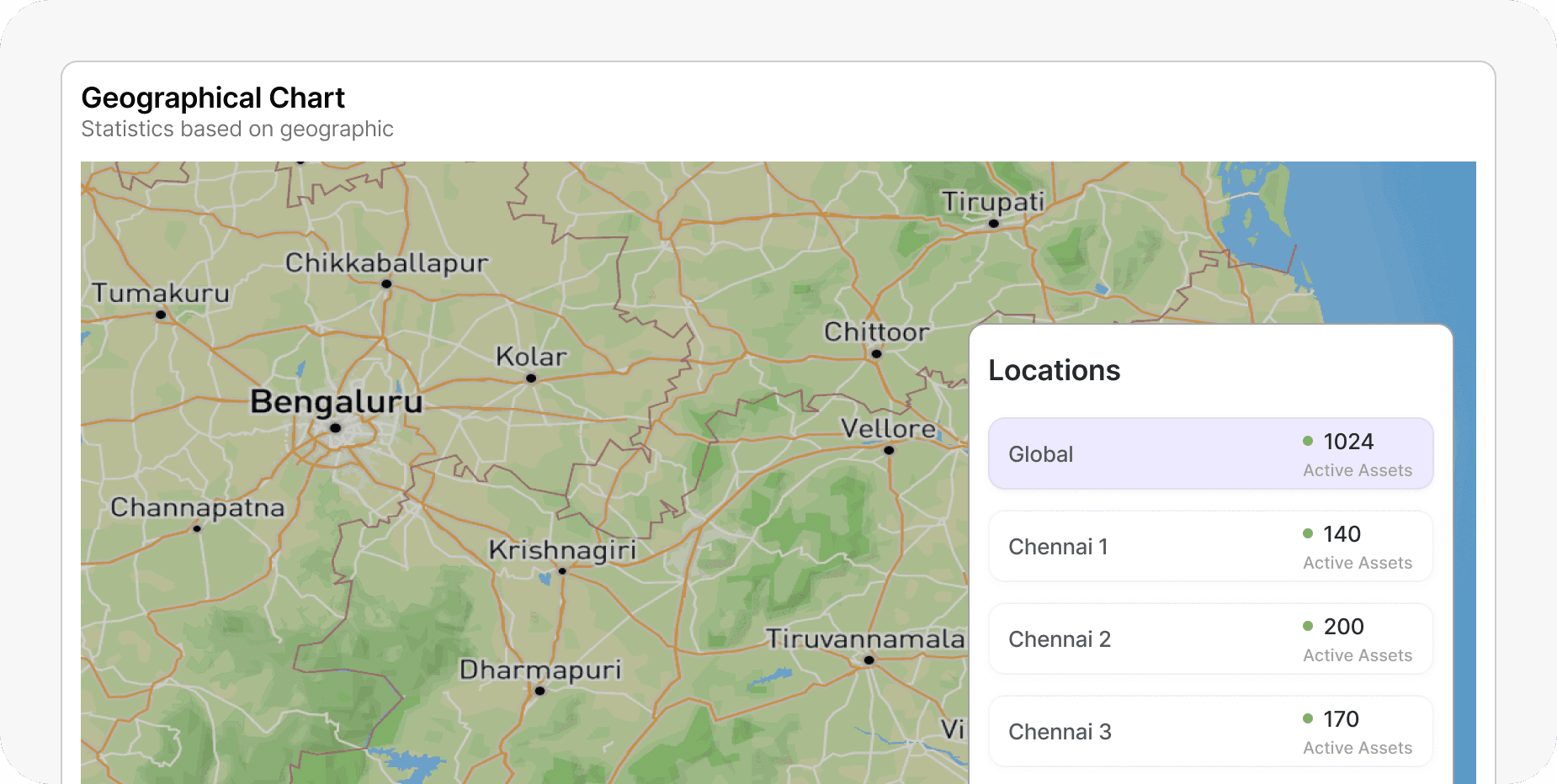Image resolution: width=1557 pixels, height=784 pixels.
Task: Select the Chennai 1 location card
Action: tap(1210, 546)
